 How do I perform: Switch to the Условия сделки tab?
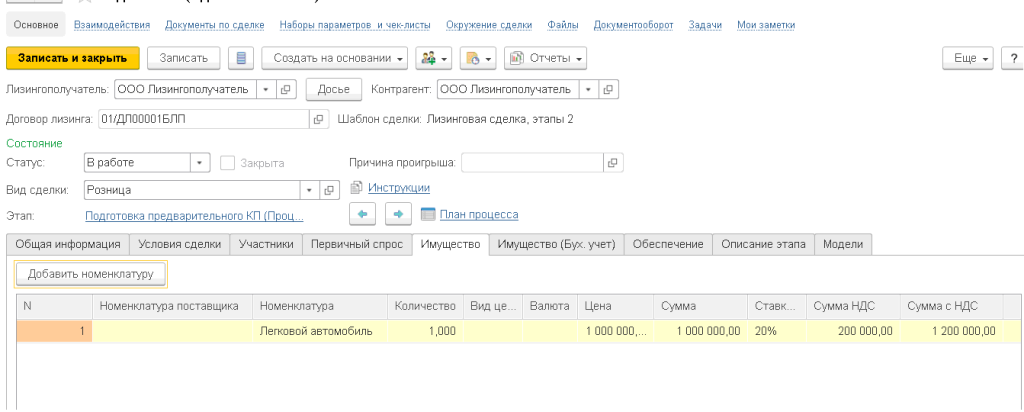pyautogui.click(x=179, y=244)
